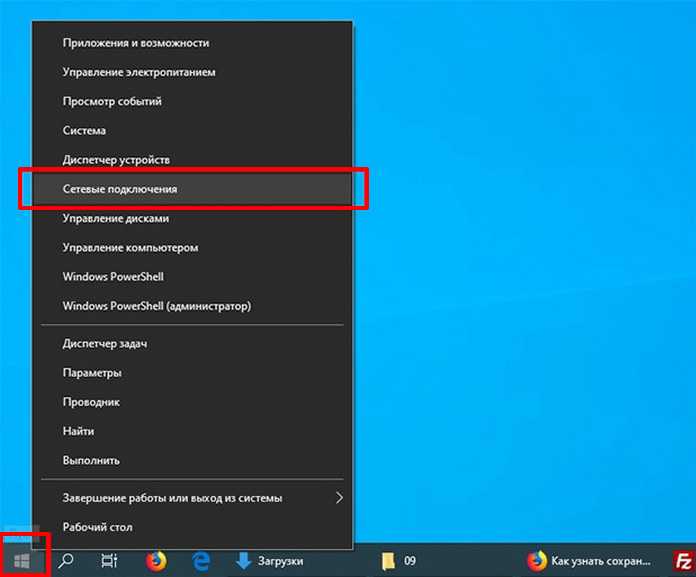Choose the Система menu entry
Viewport: 696px width, 577px height.
[193, 130]
